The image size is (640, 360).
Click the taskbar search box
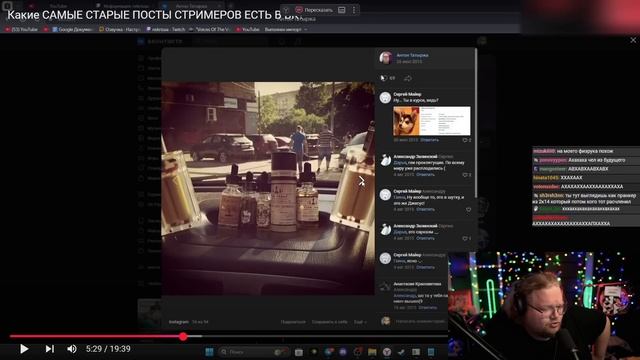253,352
